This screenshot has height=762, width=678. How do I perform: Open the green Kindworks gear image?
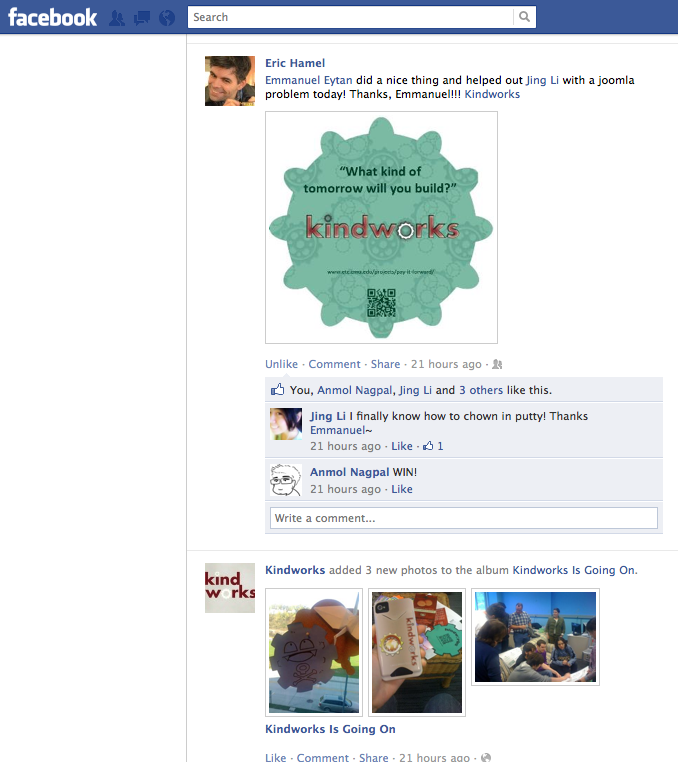pos(382,227)
